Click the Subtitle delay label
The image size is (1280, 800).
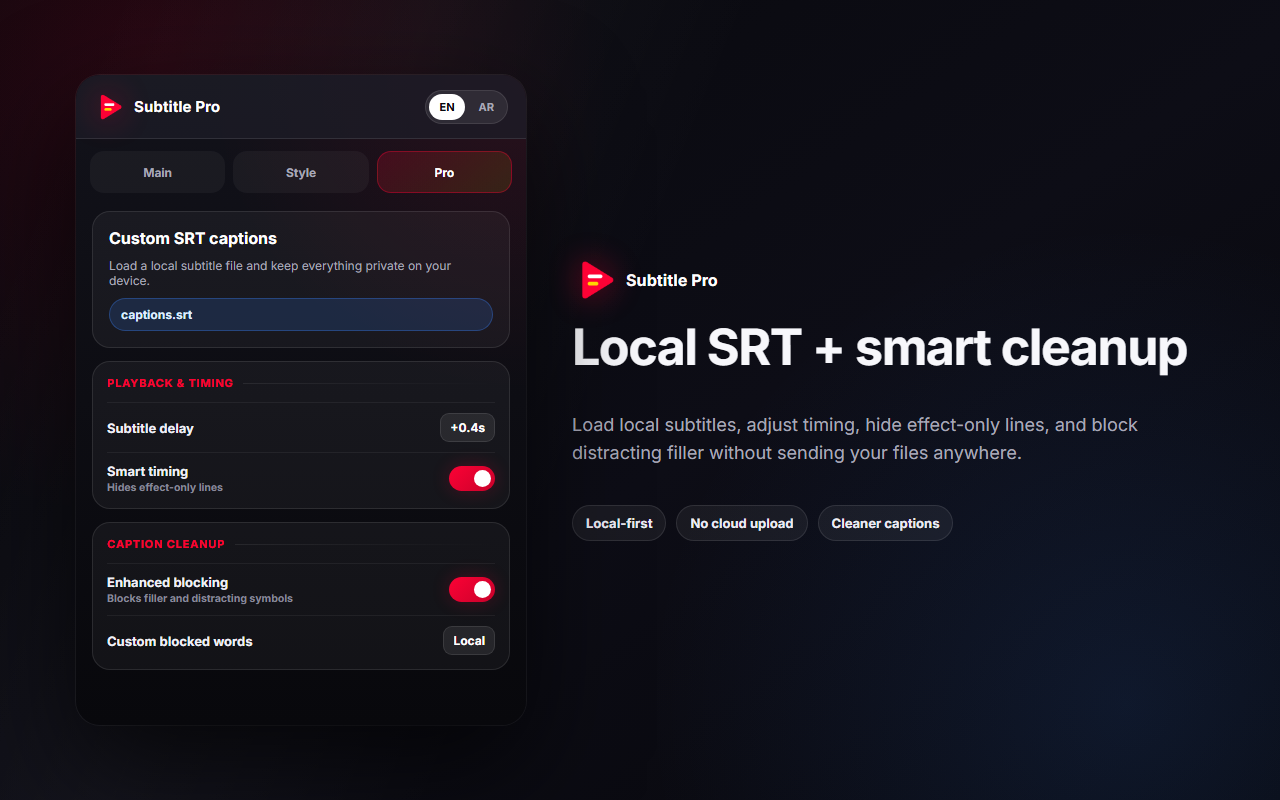point(150,429)
